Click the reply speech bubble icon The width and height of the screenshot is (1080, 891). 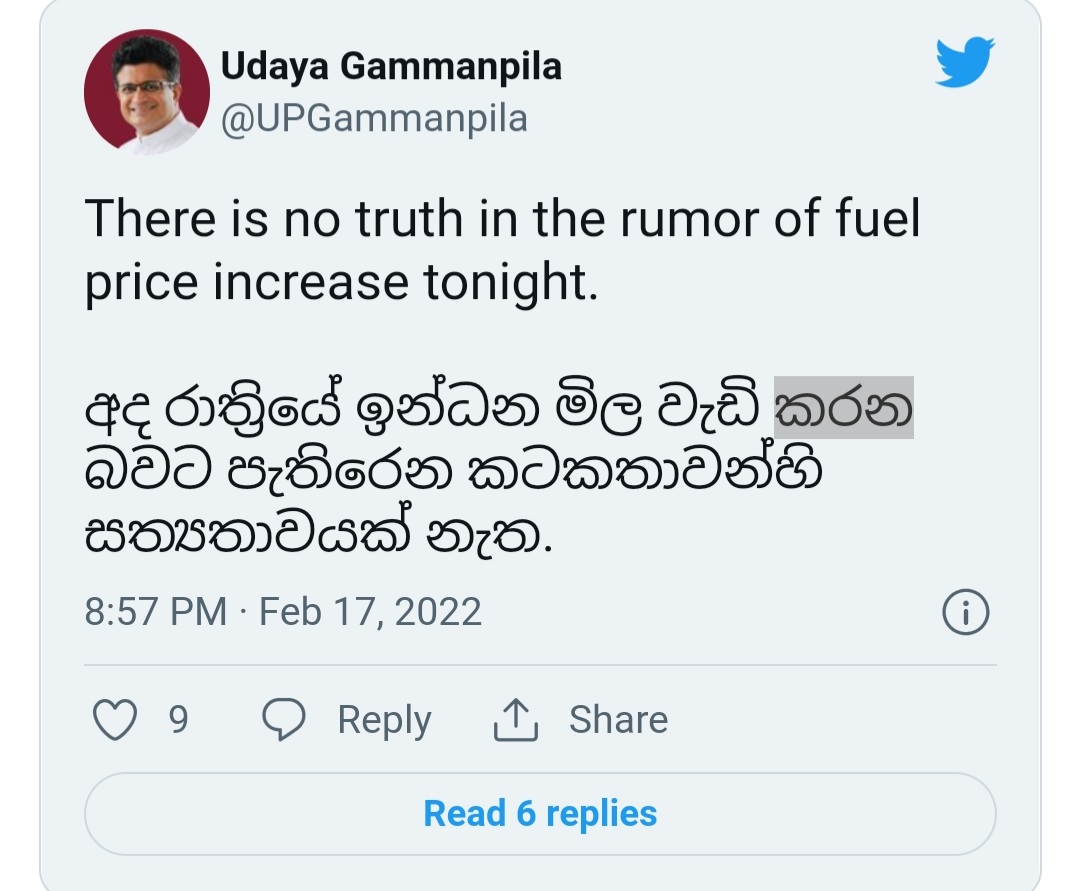point(284,720)
